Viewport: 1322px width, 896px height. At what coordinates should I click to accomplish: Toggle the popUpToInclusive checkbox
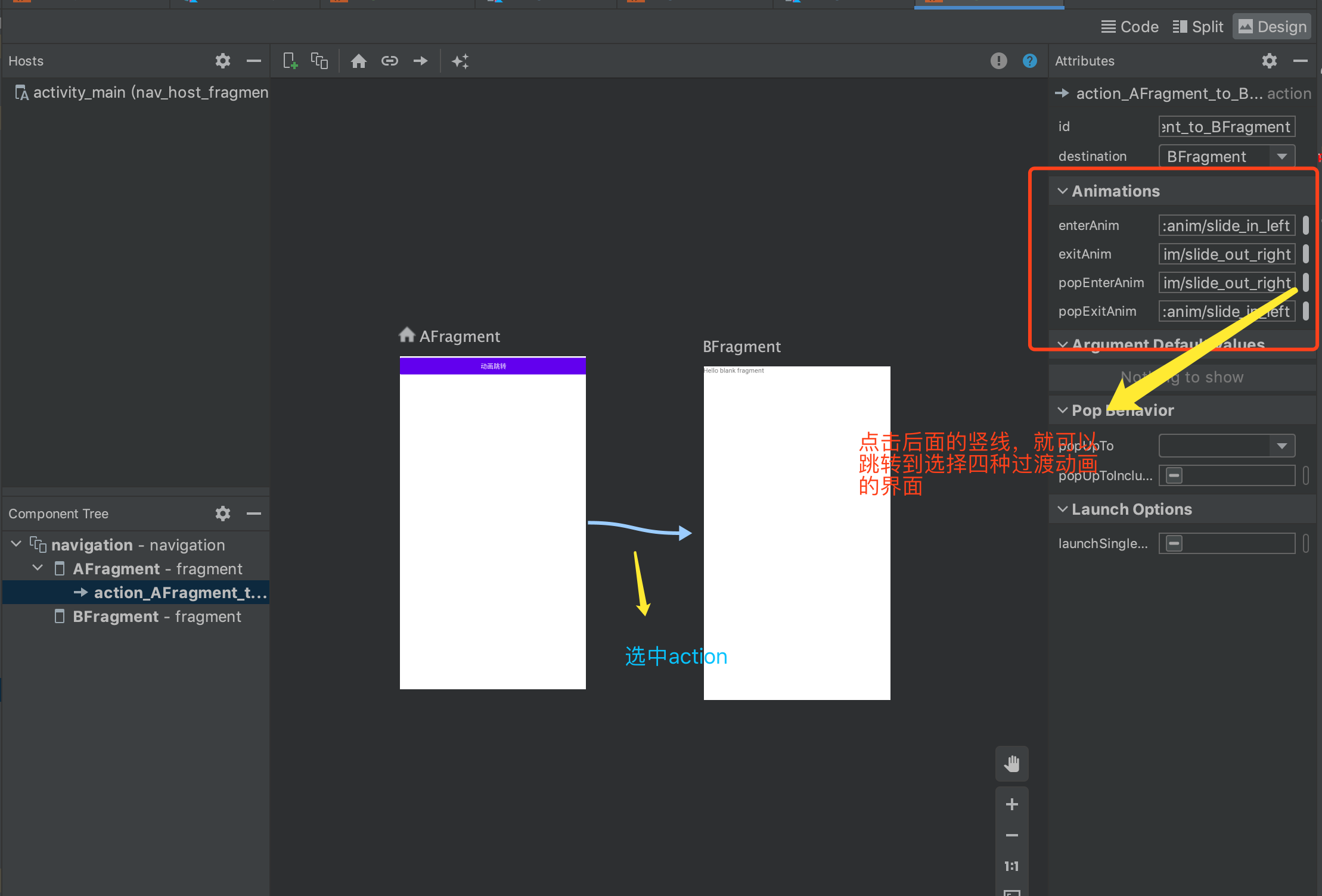1174,475
